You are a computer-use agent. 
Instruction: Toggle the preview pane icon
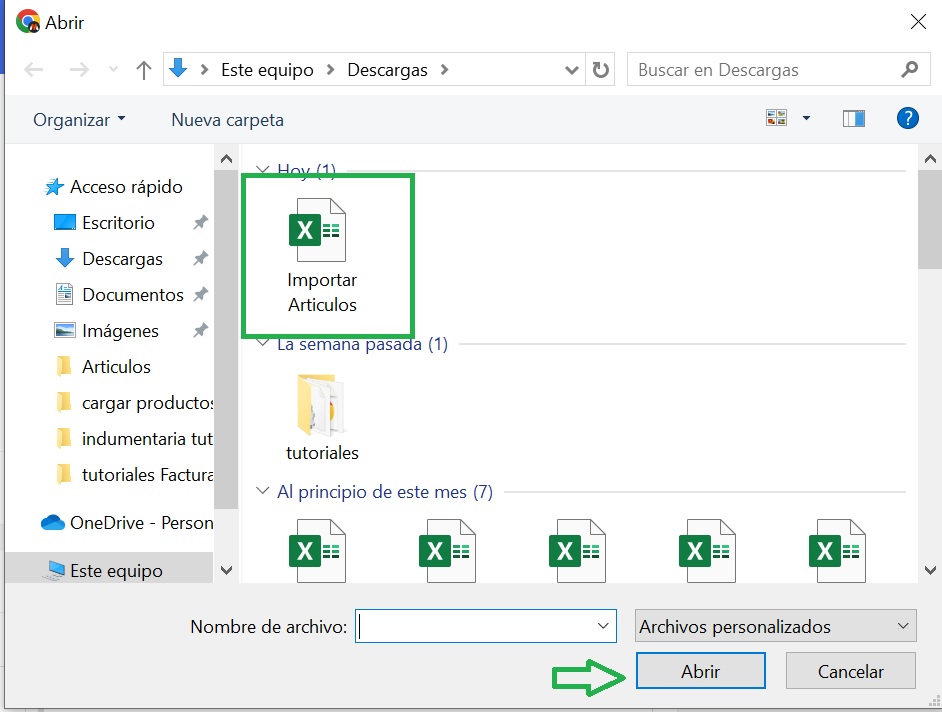pos(853,119)
